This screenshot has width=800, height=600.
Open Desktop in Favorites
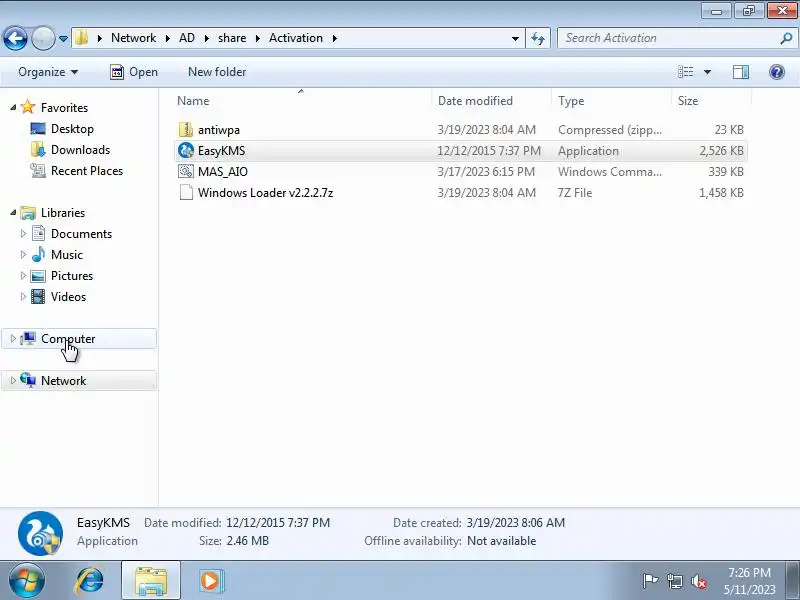[x=72, y=129]
